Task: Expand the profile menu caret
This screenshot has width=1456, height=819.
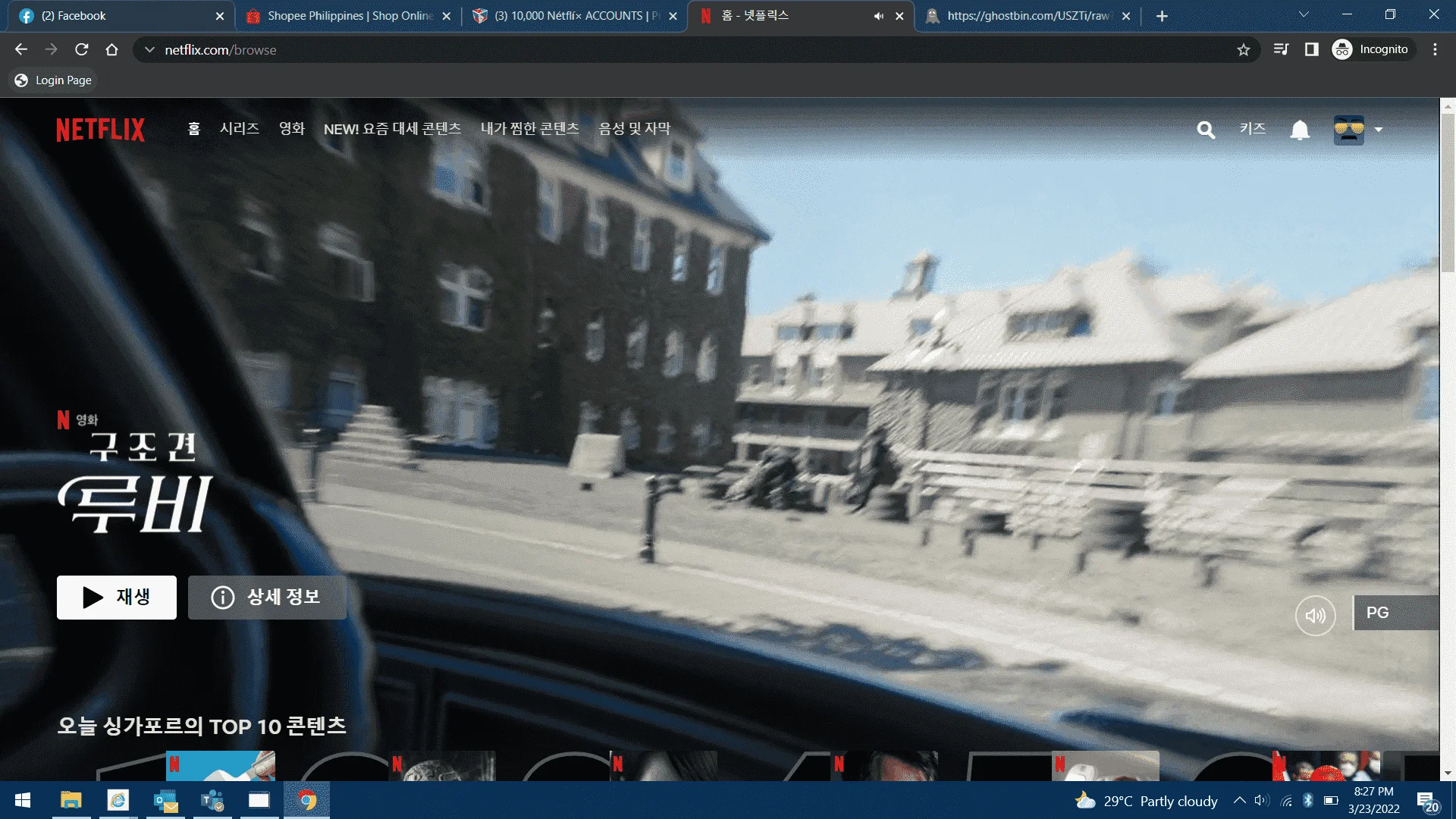Action: click(1379, 130)
